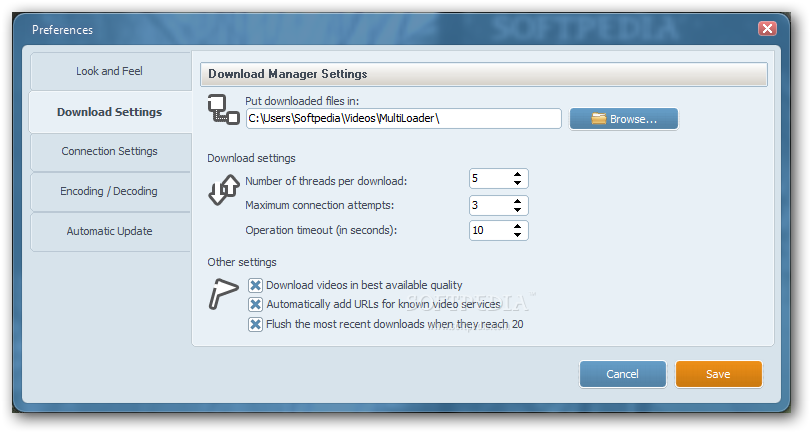
Task: Increase number of threads per download
Action: 517,174
